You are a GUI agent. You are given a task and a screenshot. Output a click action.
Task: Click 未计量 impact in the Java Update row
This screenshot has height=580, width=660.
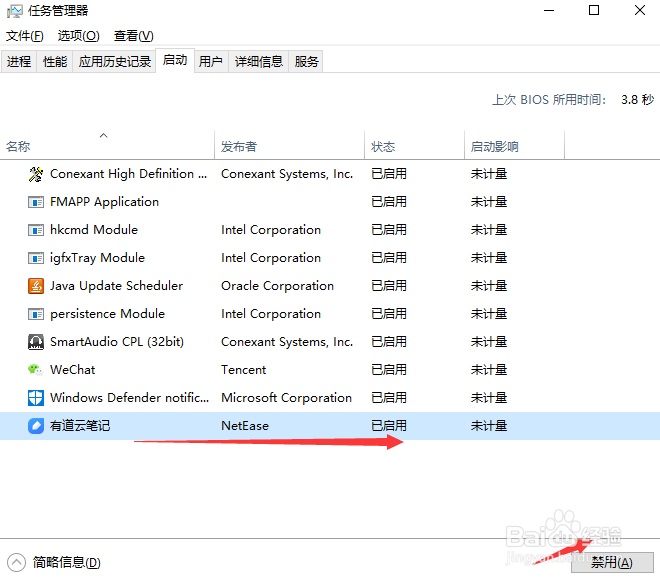pyautogui.click(x=489, y=286)
